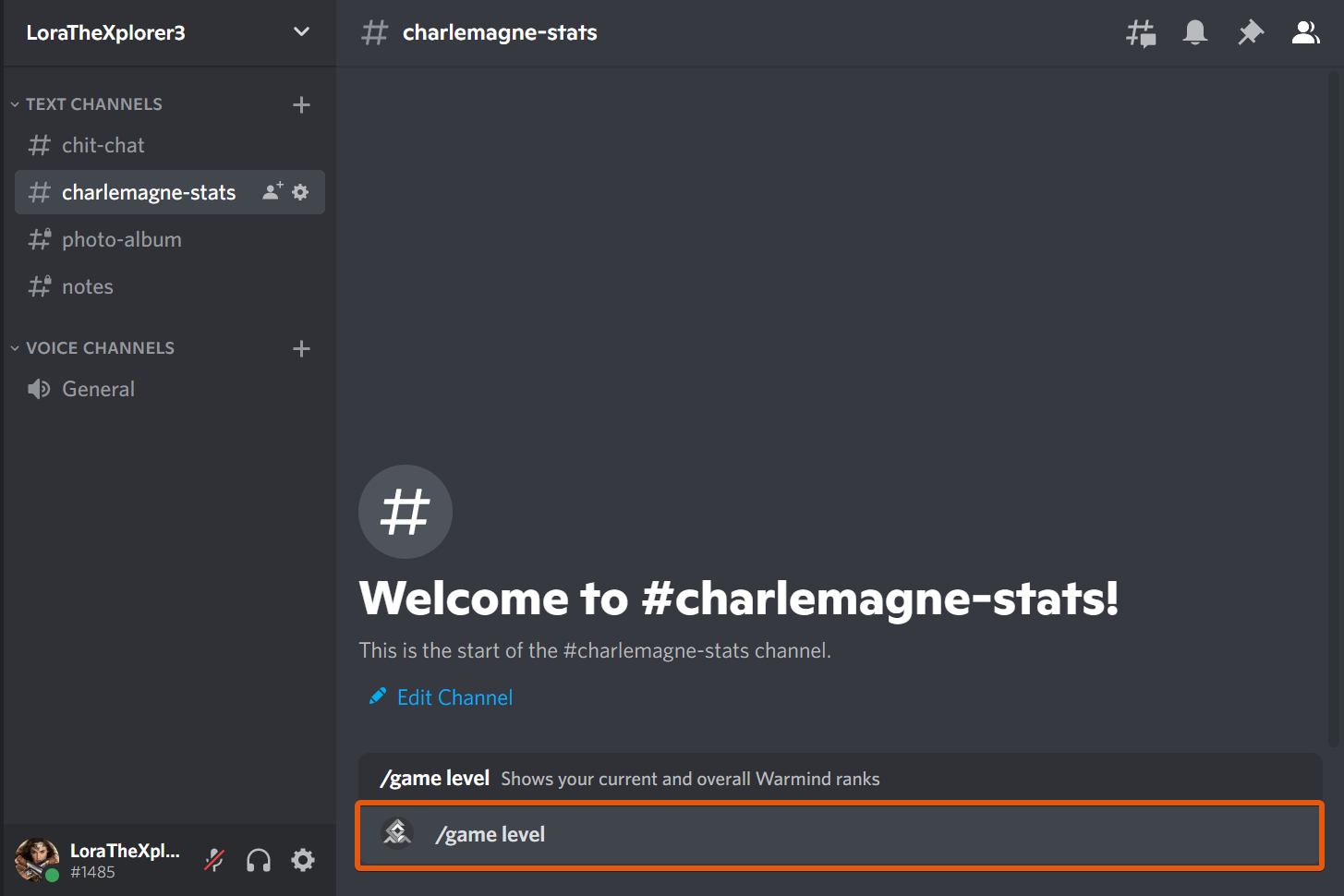Add a new voice channel

[x=301, y=348]
